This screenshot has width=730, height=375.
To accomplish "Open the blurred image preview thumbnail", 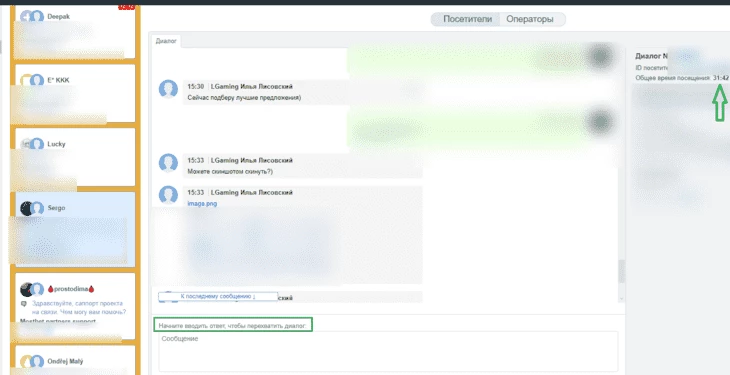I will (x=262, y=244).
